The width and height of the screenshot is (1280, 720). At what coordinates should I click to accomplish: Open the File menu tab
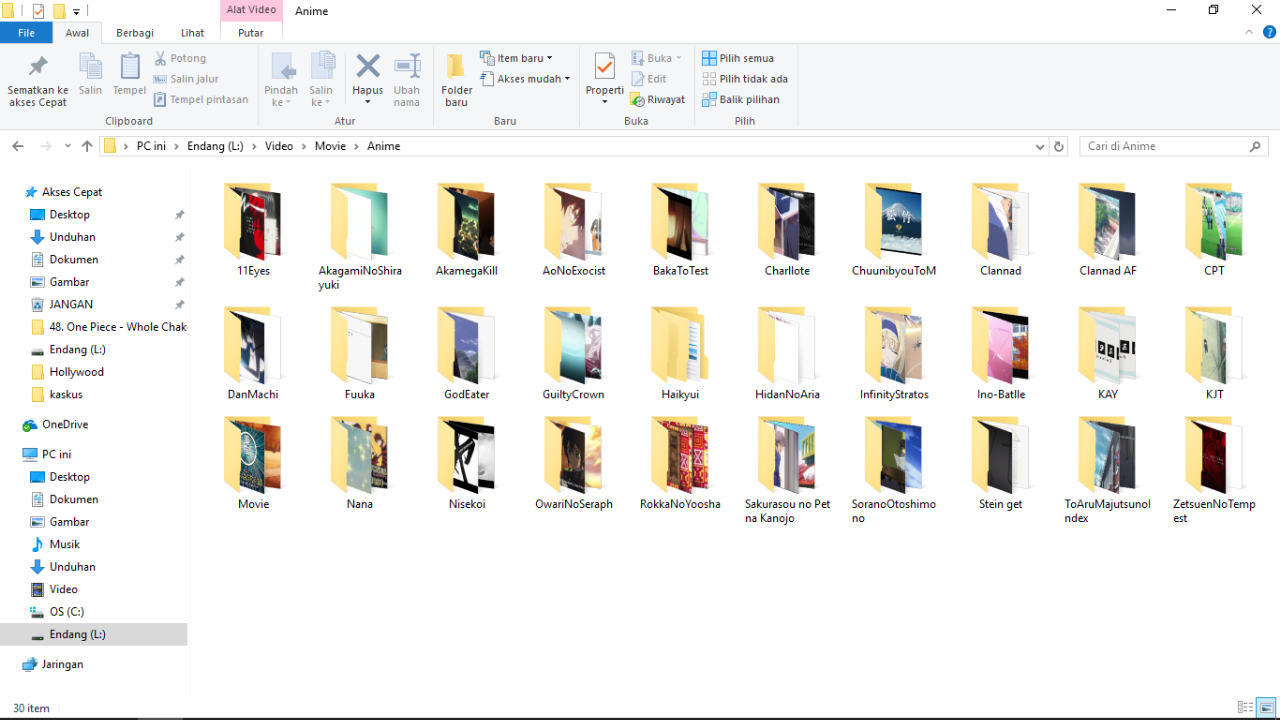tap(26, 33)
